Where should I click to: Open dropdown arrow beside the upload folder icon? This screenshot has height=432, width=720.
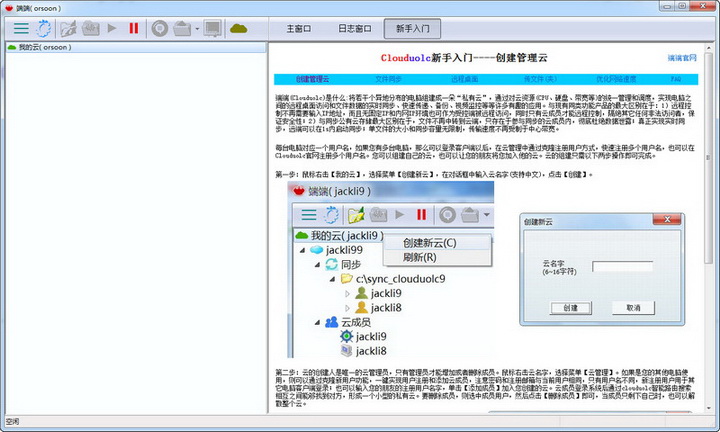(x=197, y=29)
